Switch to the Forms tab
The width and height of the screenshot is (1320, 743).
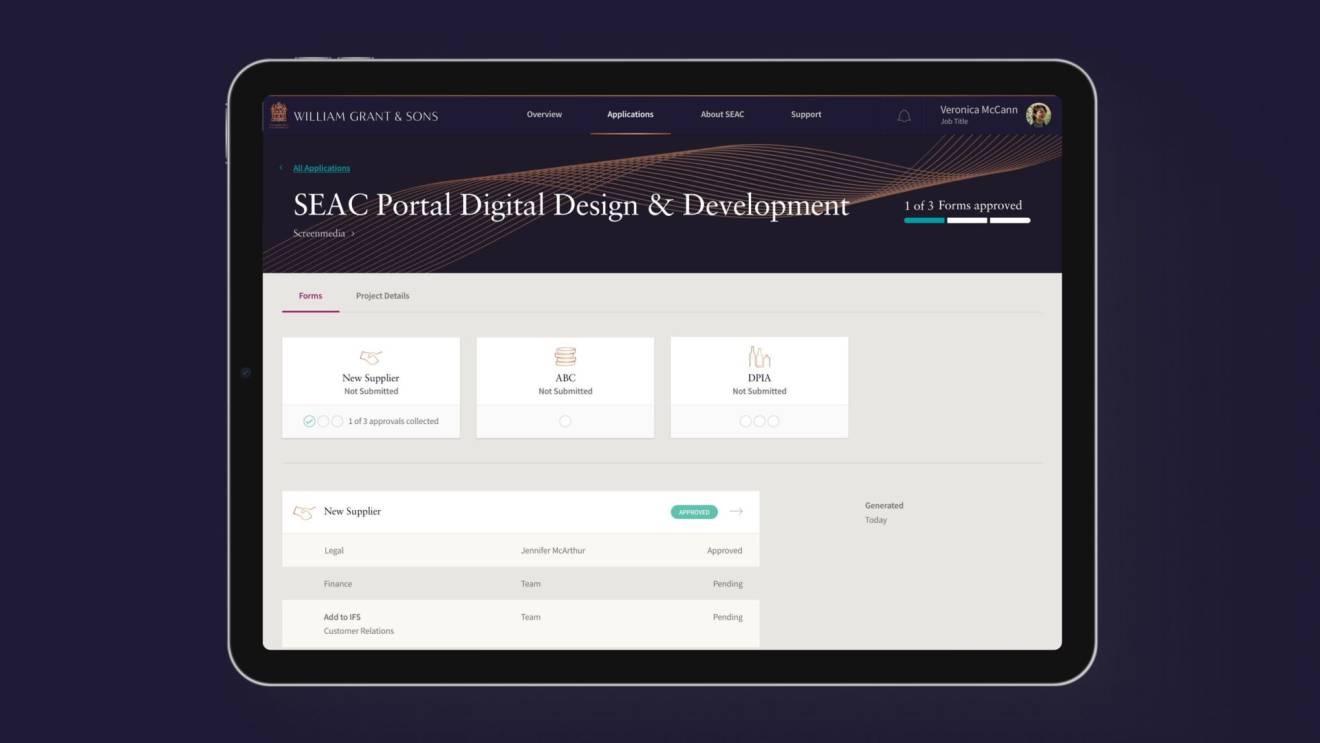tap(310, 296)
